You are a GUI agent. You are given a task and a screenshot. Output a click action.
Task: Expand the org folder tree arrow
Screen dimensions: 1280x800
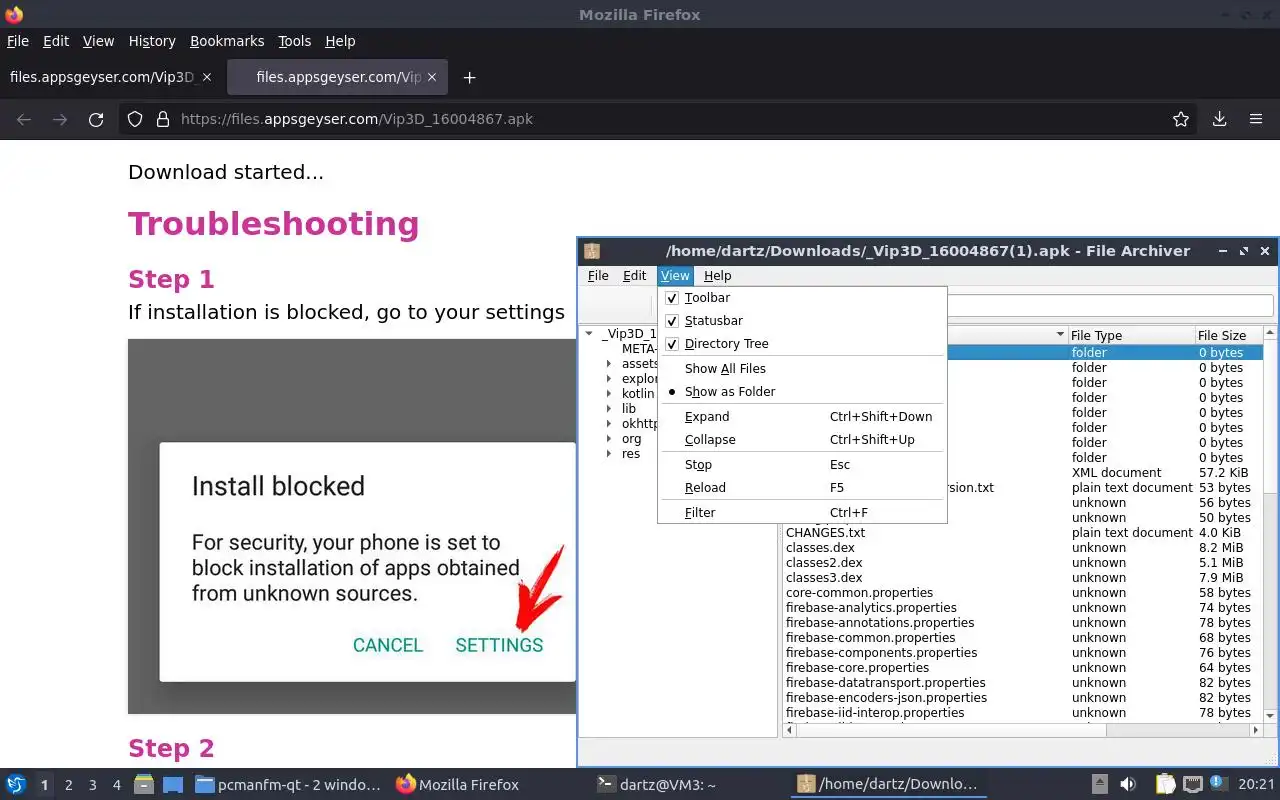pos(608,439)
